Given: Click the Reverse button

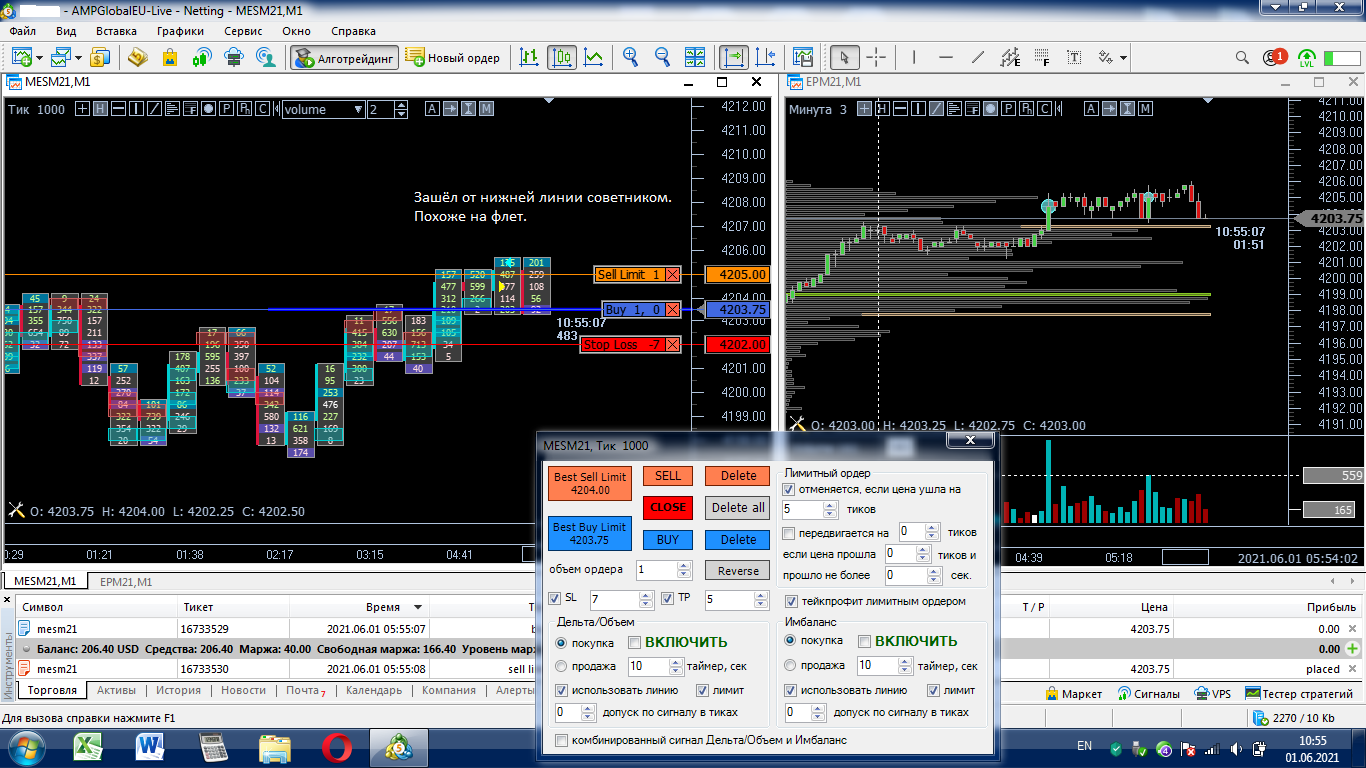Looking at the screenshot, I should 738,571.
